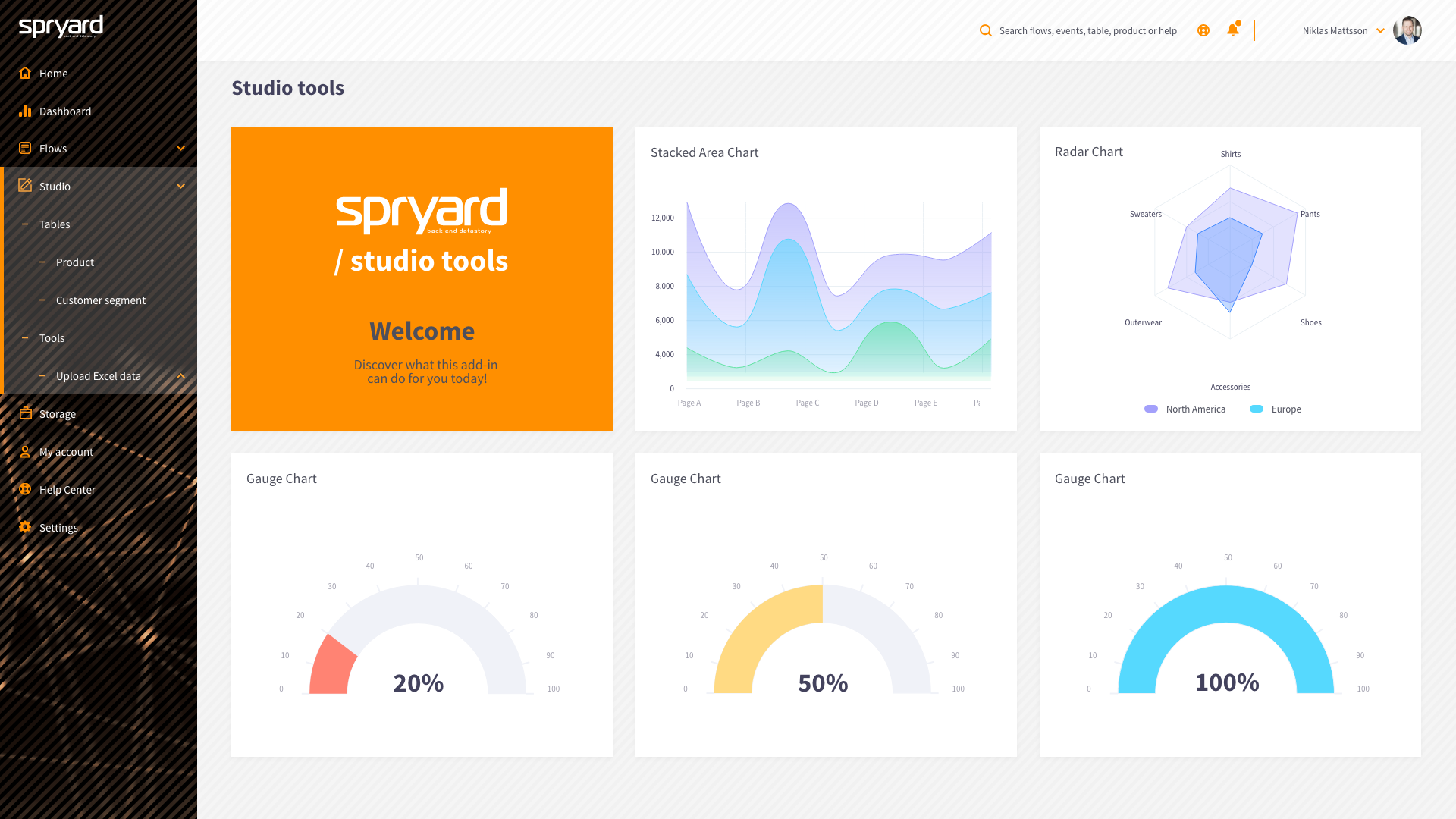The width and height of the screenshot is (1456, 819).
Task: Click Page A axis label
Action: click(x=689, y=403)
